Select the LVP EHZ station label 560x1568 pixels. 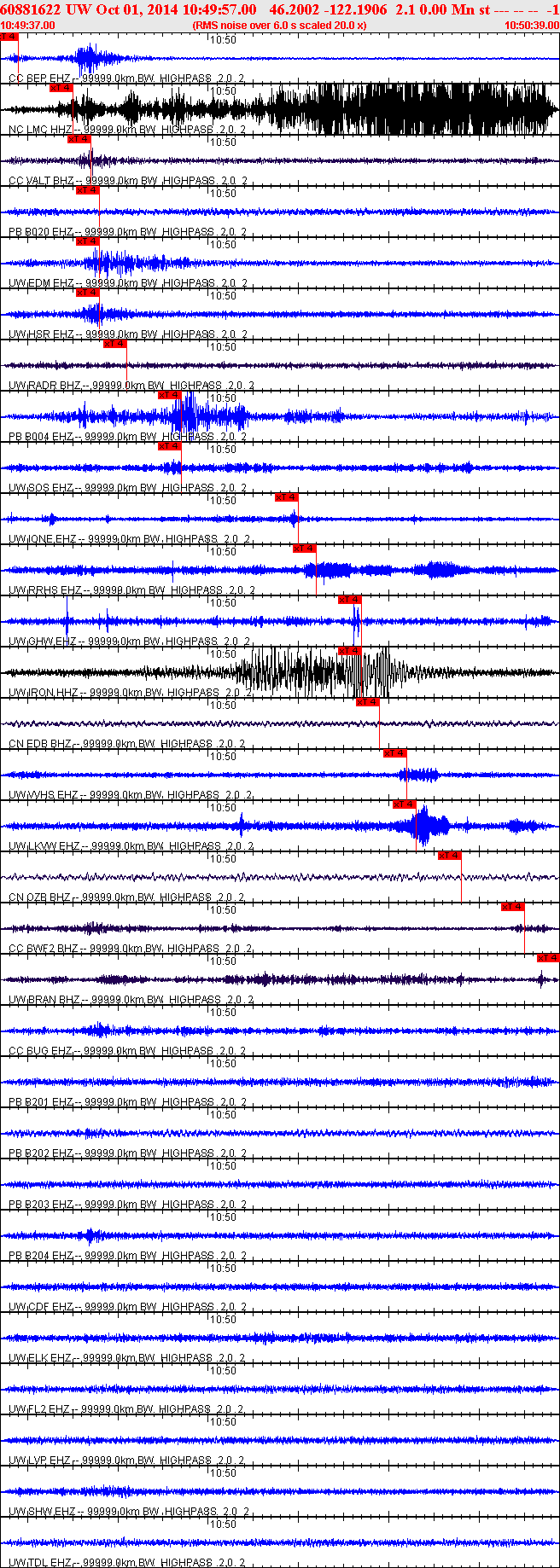tap(126, 1461)
